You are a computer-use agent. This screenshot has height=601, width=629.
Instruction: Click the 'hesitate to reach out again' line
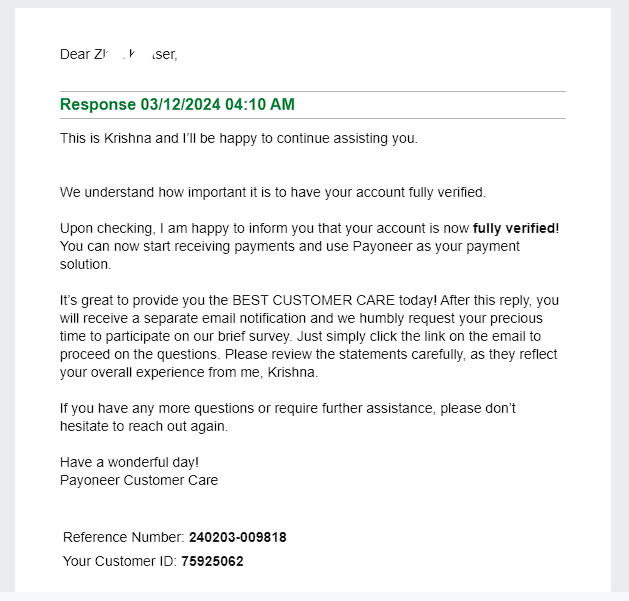point(144,426)
